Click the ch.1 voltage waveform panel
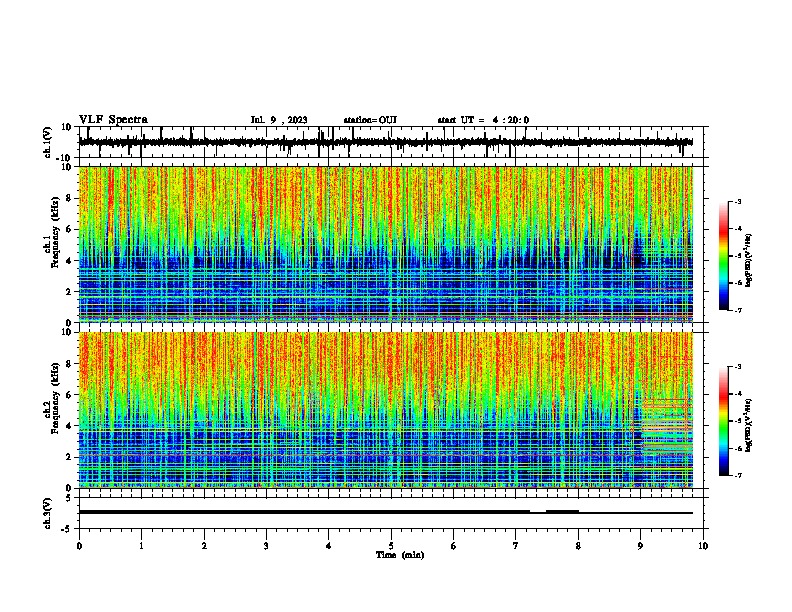 pyautogui.click(x=393, y=142)
